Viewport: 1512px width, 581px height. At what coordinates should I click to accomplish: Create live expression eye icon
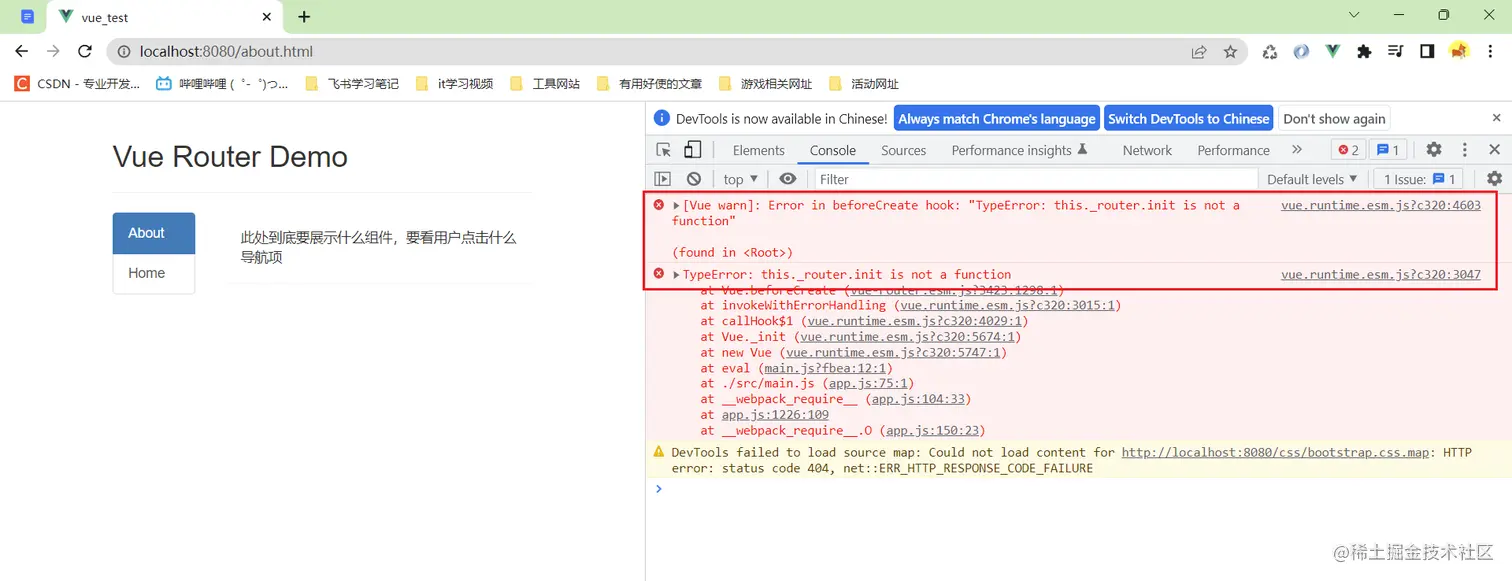coord(788,179)
